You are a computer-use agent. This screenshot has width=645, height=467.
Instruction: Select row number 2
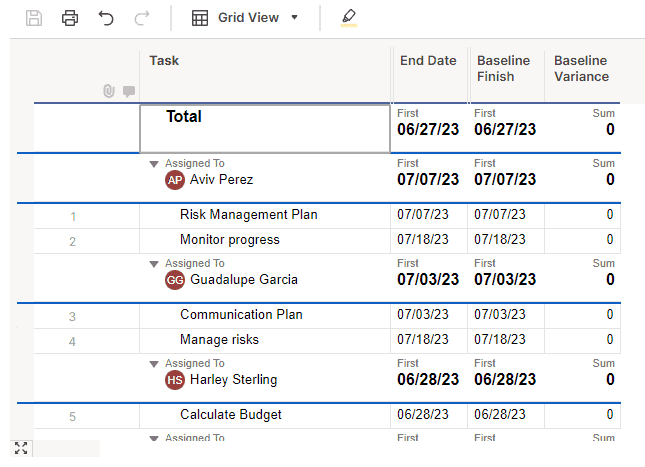(72, 241)
